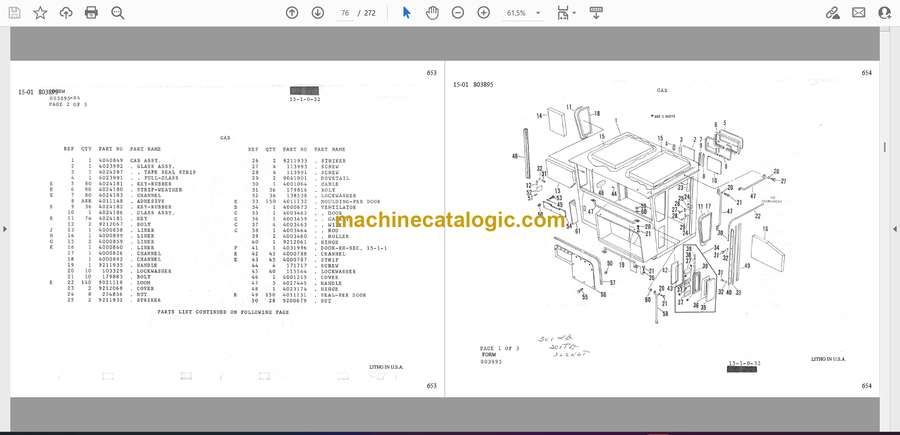Open the find text search
Screen dimensions: 900x435
coord(118,13)
